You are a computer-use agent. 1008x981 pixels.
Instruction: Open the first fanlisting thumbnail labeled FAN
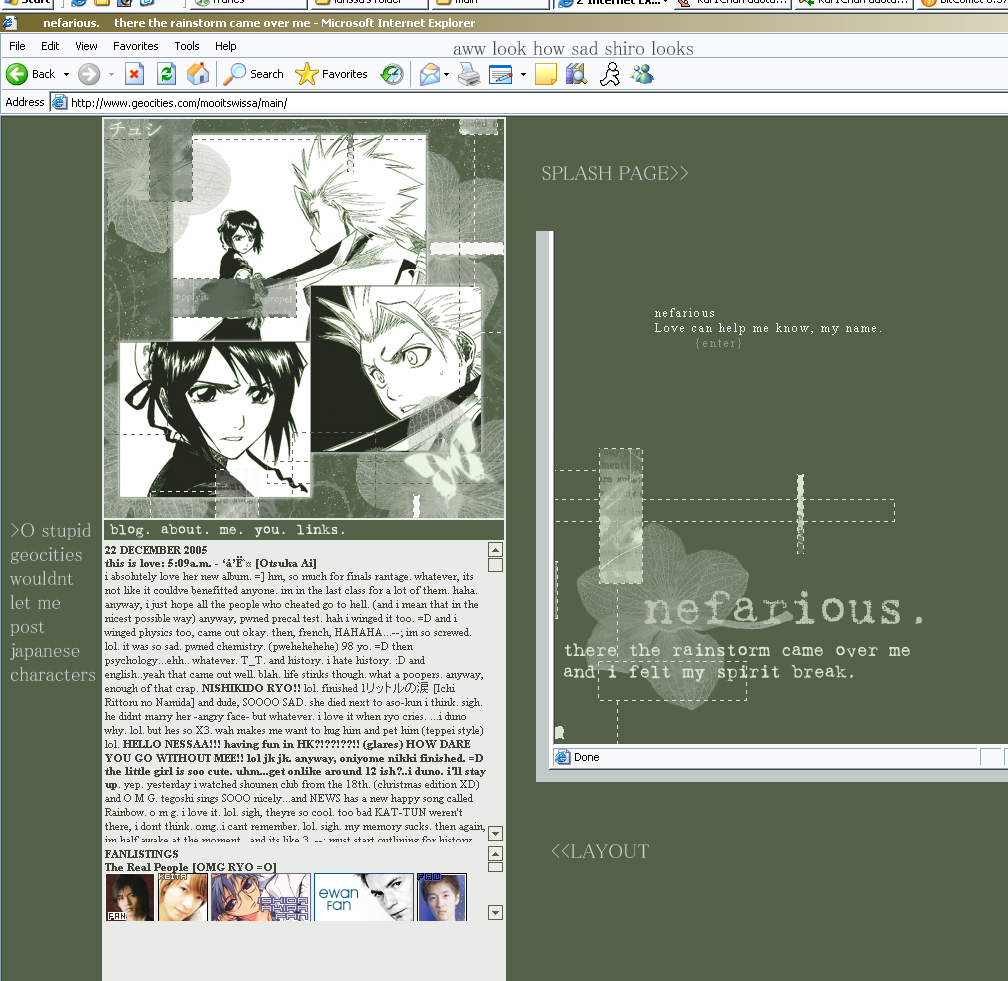(130, 897)
